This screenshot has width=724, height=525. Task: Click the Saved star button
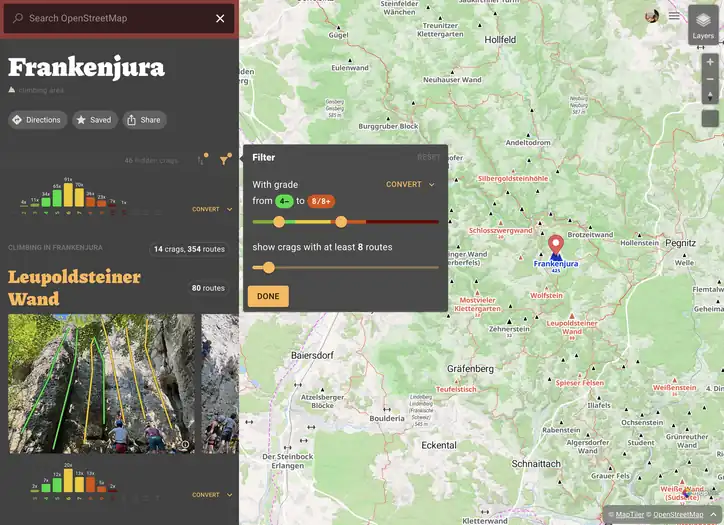point(94,120)
